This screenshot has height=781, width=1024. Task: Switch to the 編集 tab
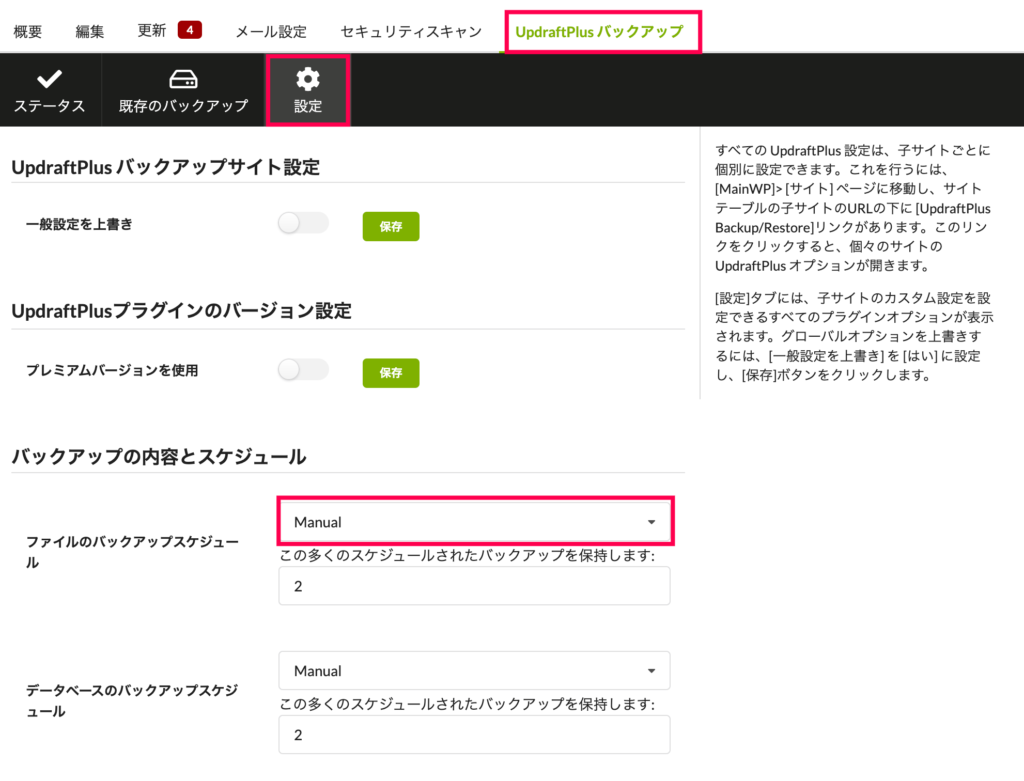coord(89,31)
